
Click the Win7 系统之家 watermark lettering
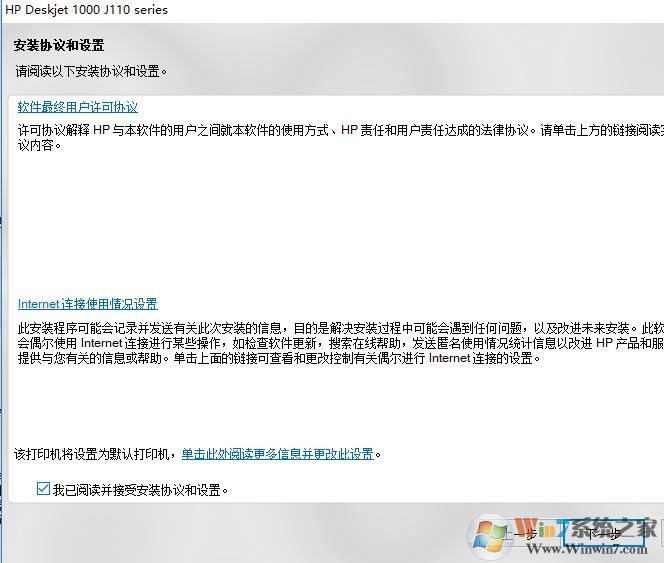tap(587, 527)
